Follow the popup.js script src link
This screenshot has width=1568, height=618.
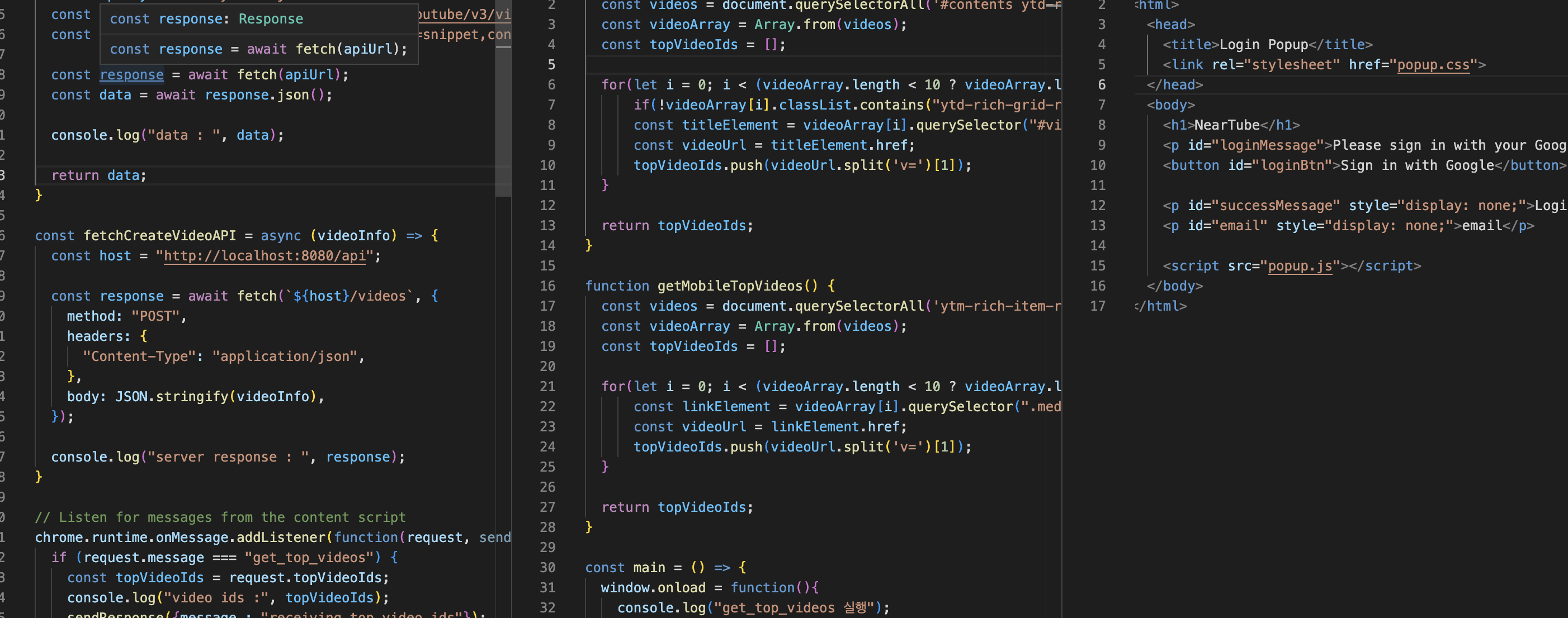1300,267
